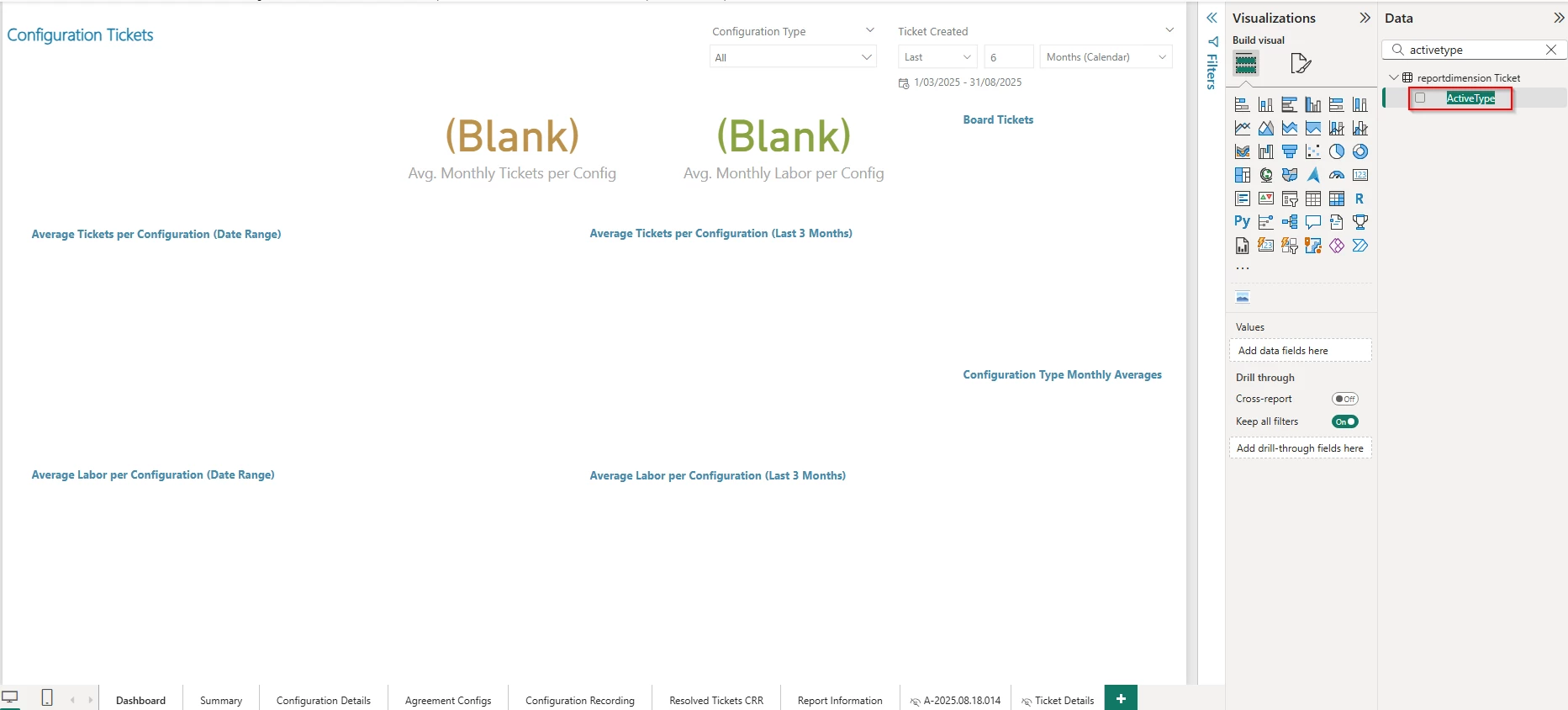This screenshot has height=710, width=1568.
Task: Pick the area chart visual
Action: [1265, 128]
